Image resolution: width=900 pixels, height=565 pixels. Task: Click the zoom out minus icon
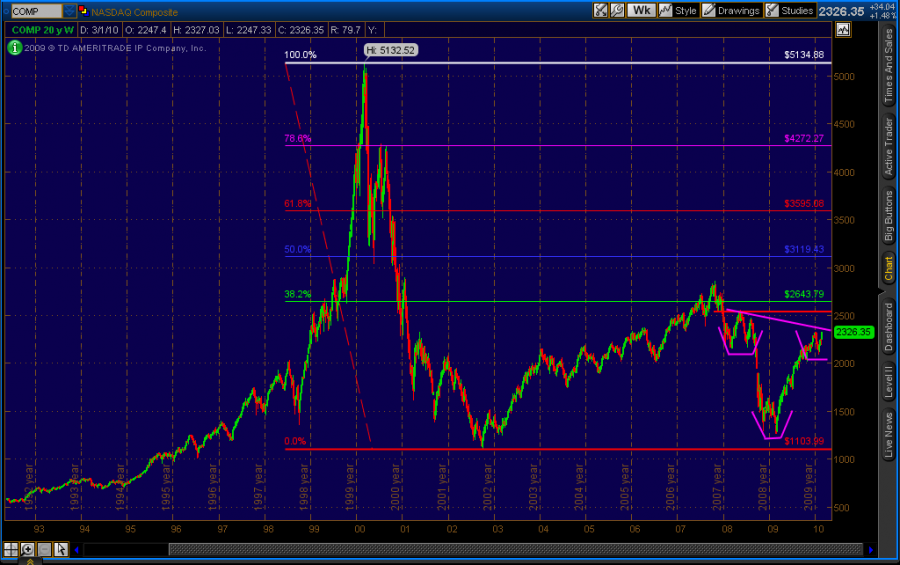point(44,549)
